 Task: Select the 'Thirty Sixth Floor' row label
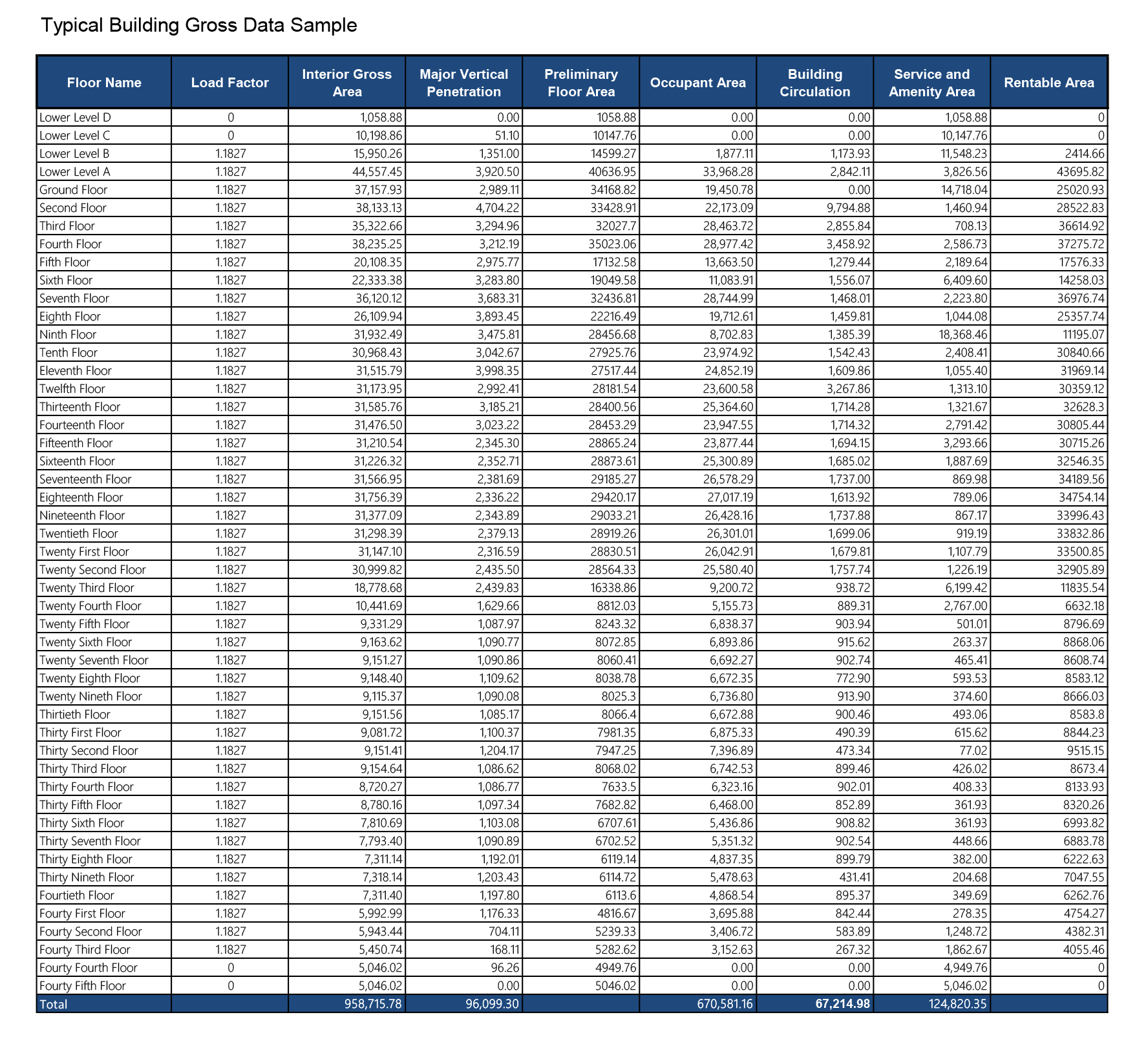(x=82, y=823)
